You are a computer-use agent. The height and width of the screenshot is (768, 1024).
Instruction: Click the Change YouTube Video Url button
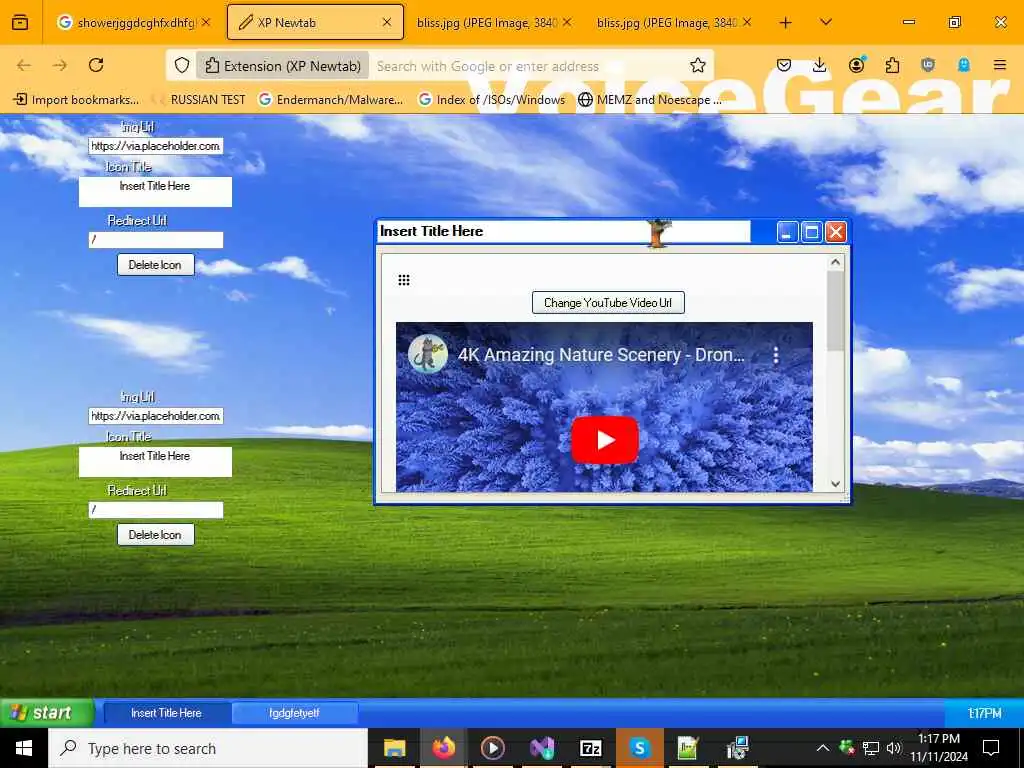(608, 302)
